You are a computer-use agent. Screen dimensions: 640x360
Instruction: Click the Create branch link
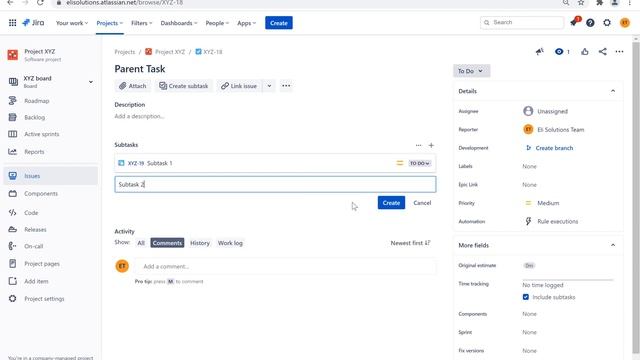[554, 148]
